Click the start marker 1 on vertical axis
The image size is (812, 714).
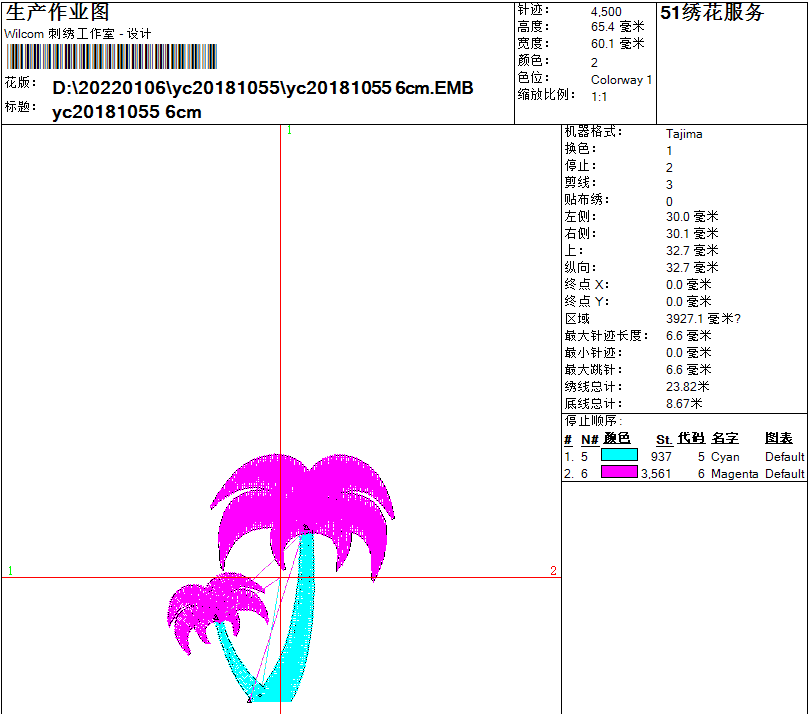[x=287, y=129]
